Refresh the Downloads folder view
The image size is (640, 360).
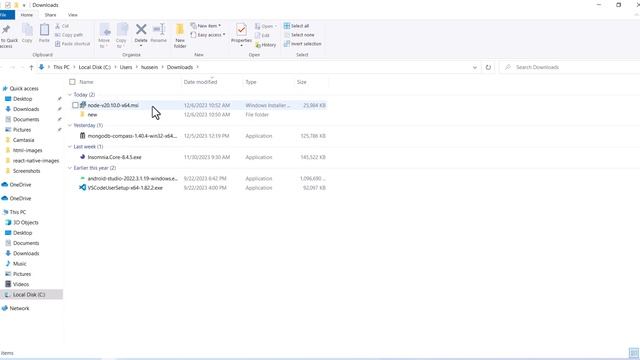click(x=488, y=67)
